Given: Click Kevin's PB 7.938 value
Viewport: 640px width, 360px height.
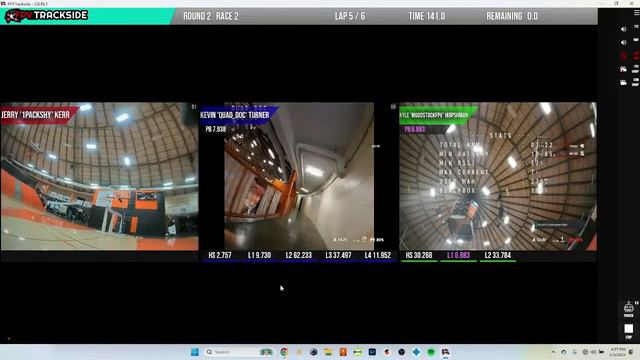Looking at the screenshot, I should 216,129.
